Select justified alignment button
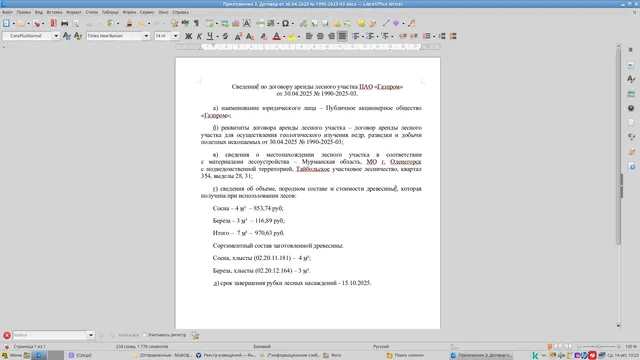The height and width of the screenshot is (360, 640). [342, 36]
